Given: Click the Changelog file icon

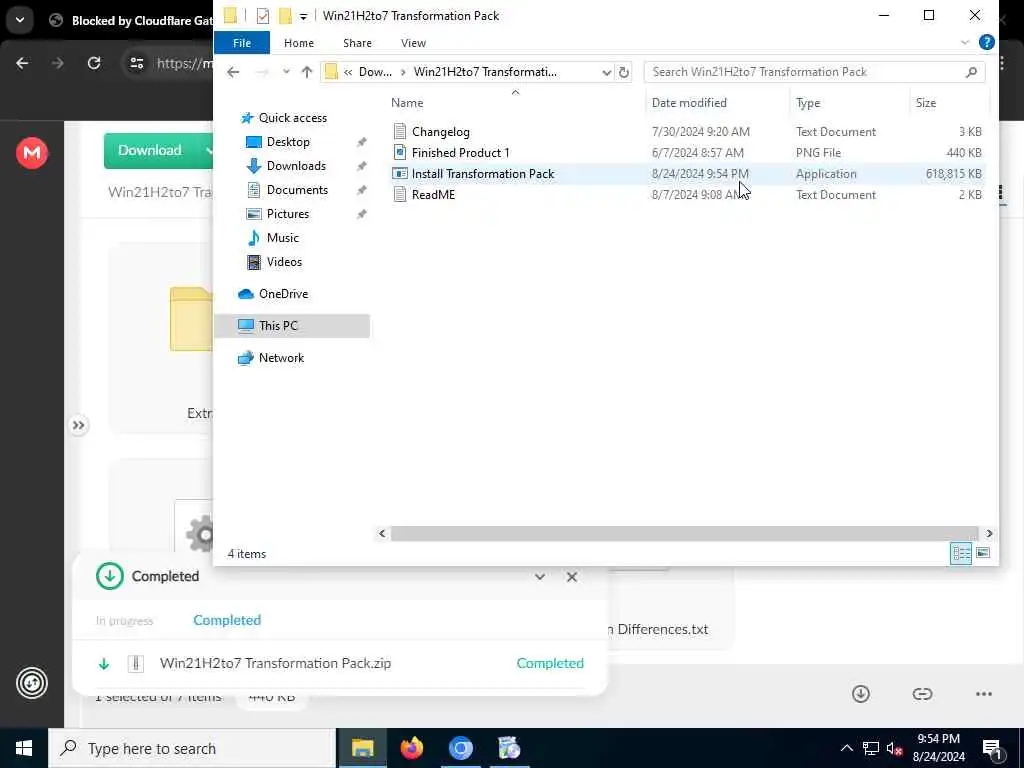Looking at the screenshot, I should tap(400, 132).
